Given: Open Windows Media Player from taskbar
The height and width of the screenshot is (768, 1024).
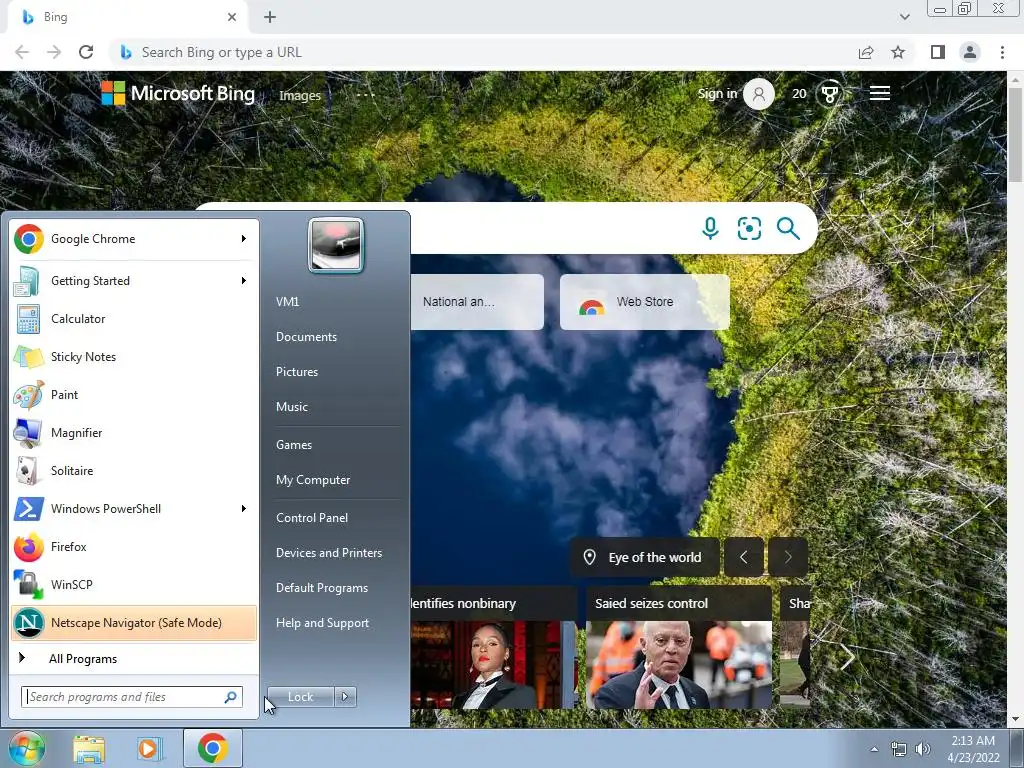Looking at the screenshot, I should [x=150, y=748].
